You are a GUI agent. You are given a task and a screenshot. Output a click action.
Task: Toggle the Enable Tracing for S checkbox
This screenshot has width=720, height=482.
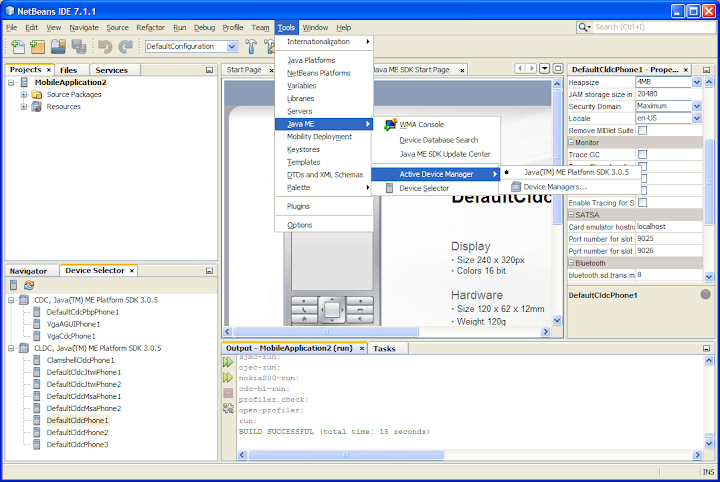coord(642,202)
